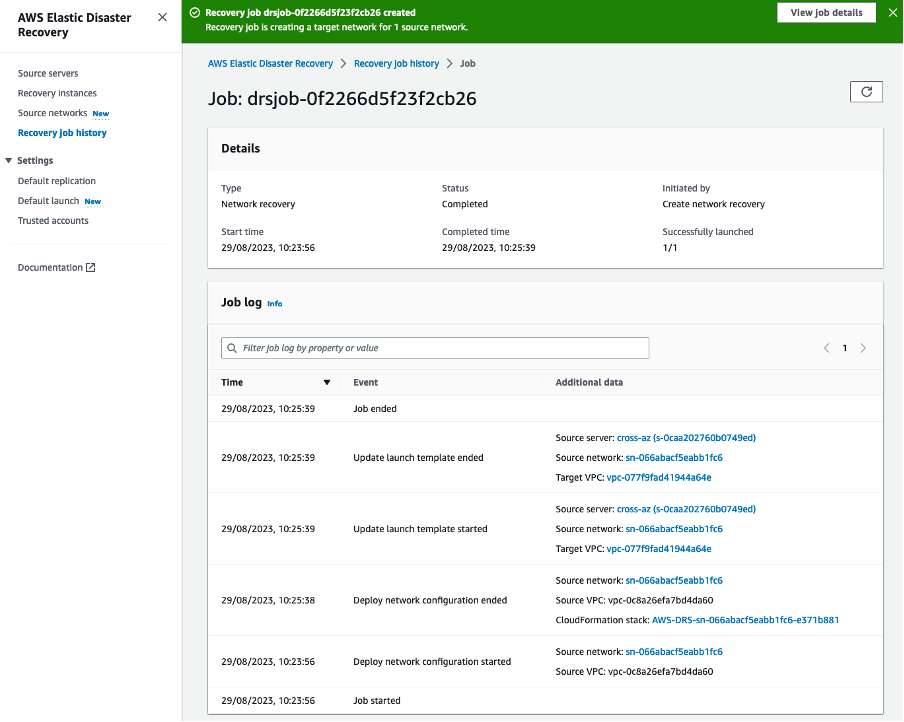Click the checkmark icon on the notification banner

pos(194,13)
